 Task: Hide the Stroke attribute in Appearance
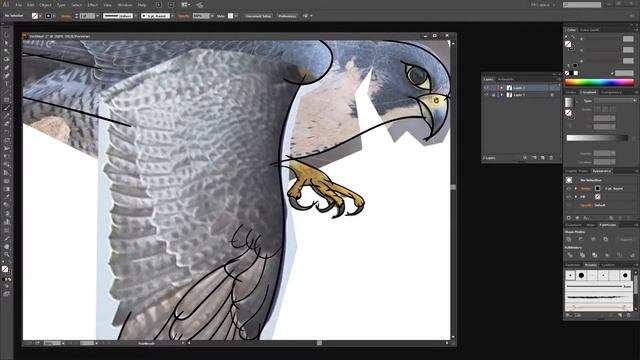(x=569, y=189)
